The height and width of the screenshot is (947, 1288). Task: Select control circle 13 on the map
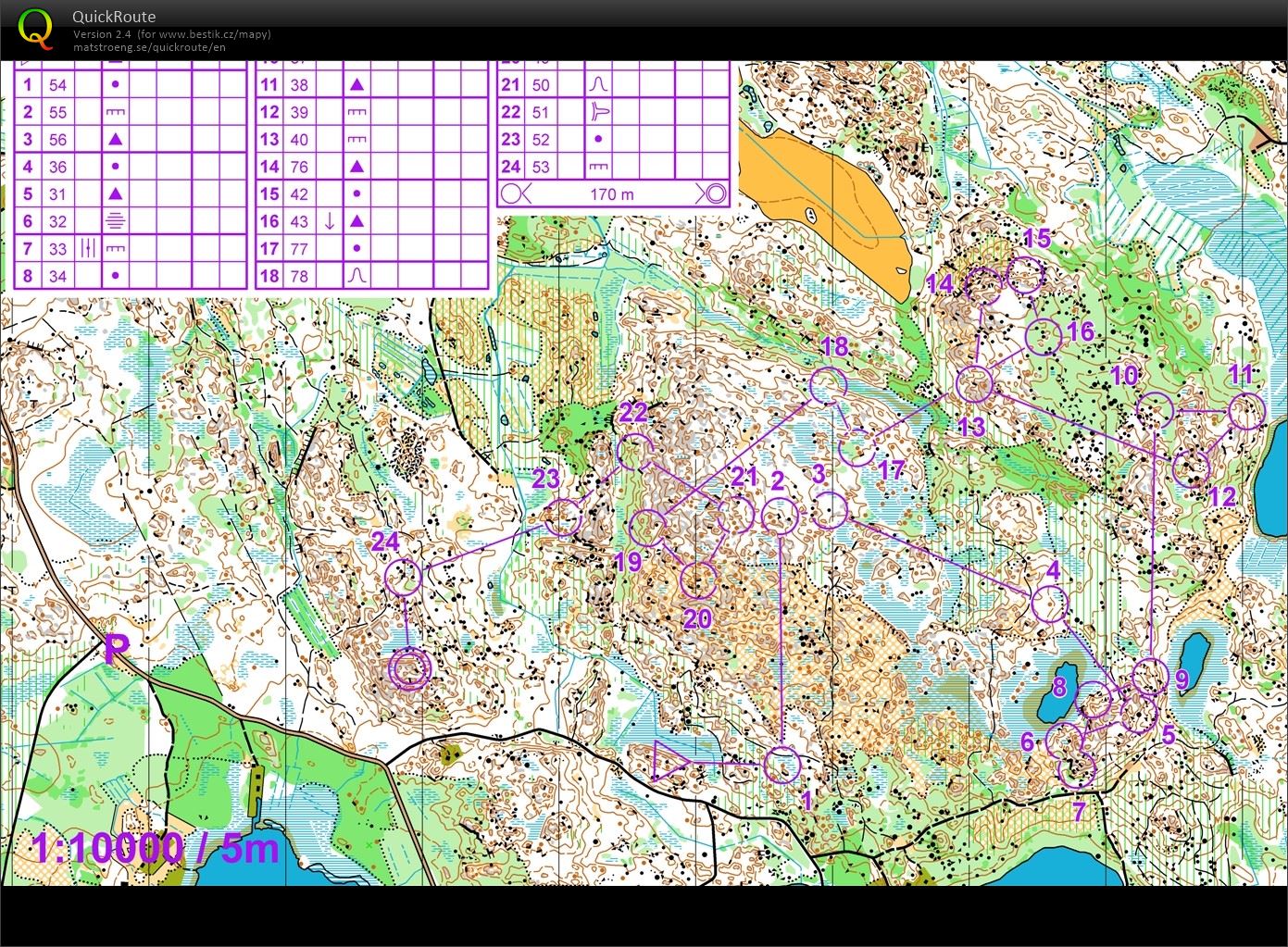973,382
